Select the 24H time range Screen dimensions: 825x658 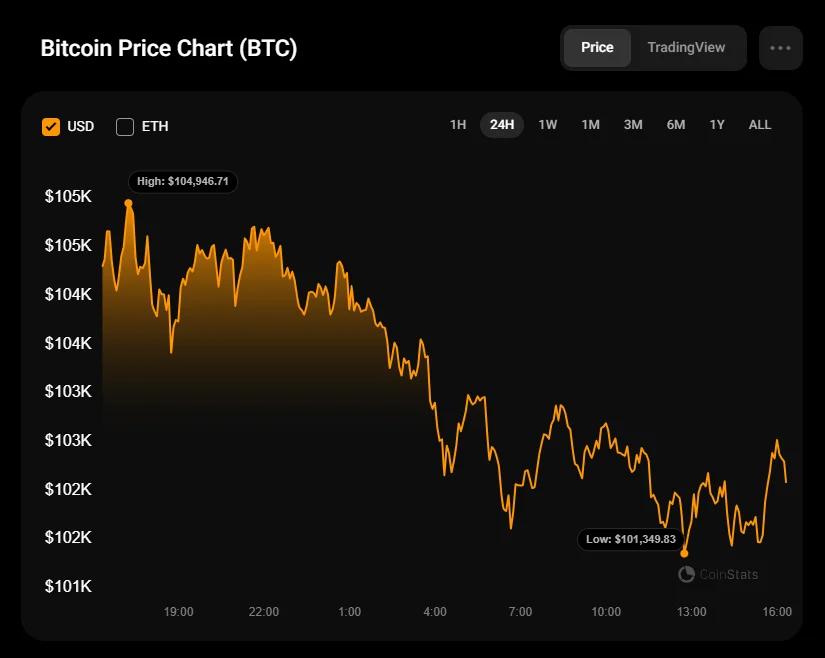[502, 125]
